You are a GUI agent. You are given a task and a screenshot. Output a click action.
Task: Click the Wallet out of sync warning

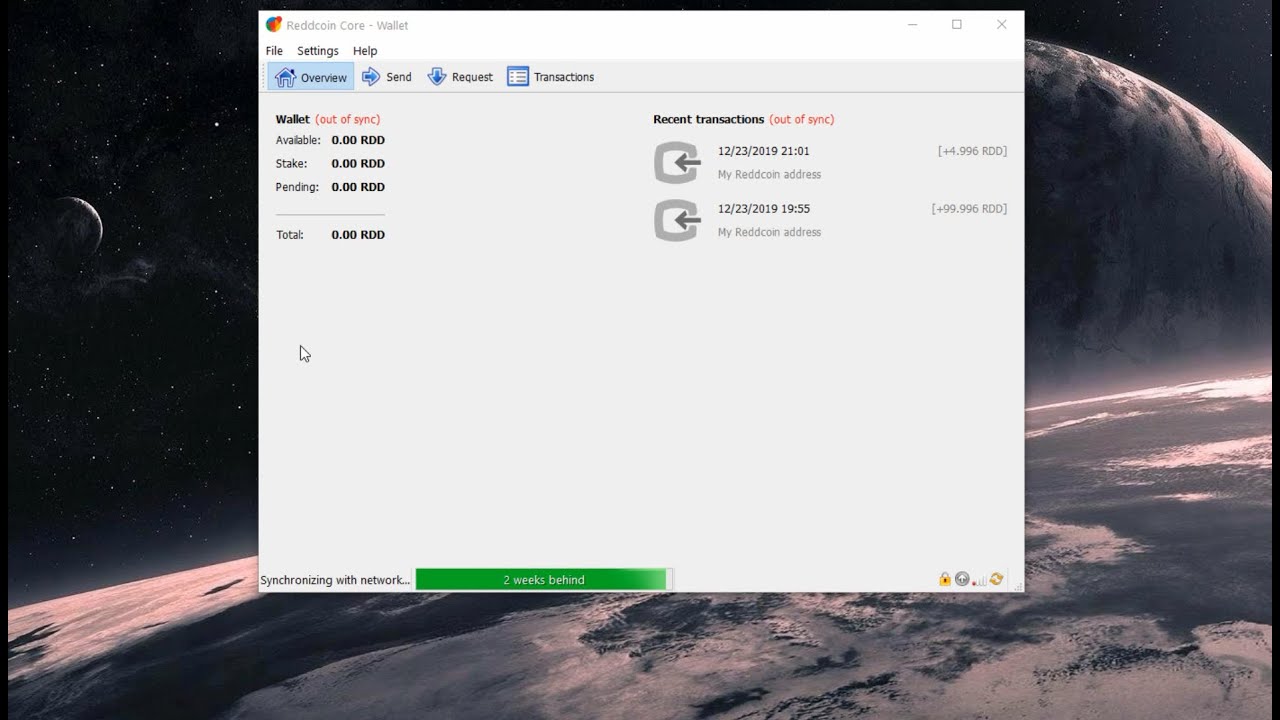click(348, 120)
